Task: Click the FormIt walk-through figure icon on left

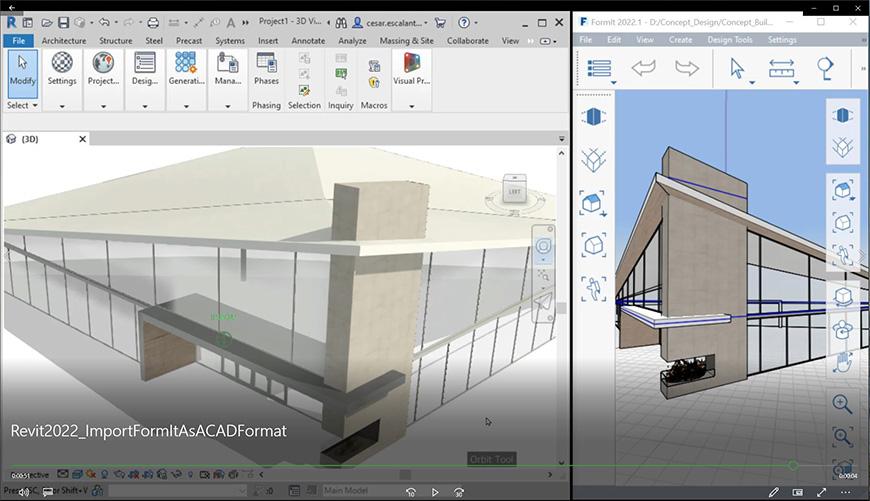Action: 594,289
